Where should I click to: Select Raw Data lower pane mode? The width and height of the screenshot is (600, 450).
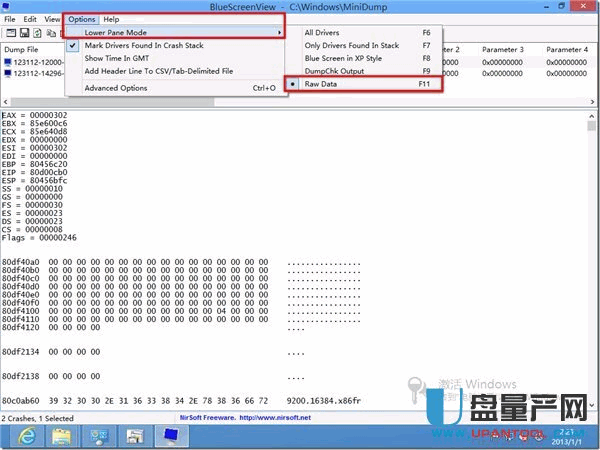[x=364, y=84]
